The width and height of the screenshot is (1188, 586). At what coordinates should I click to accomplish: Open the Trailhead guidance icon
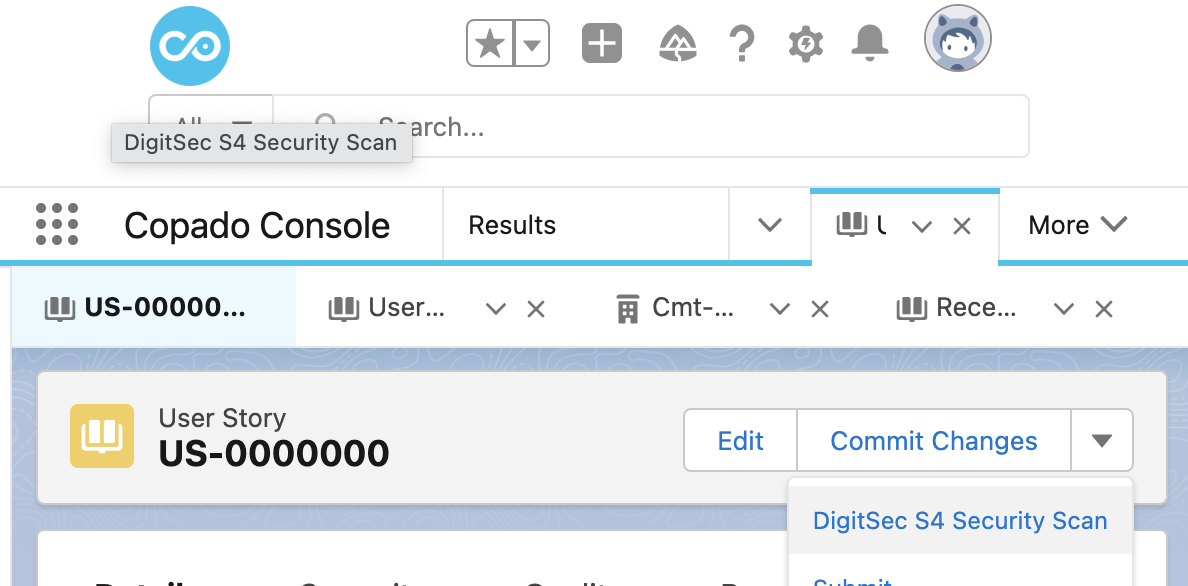[x=679, y=43]
